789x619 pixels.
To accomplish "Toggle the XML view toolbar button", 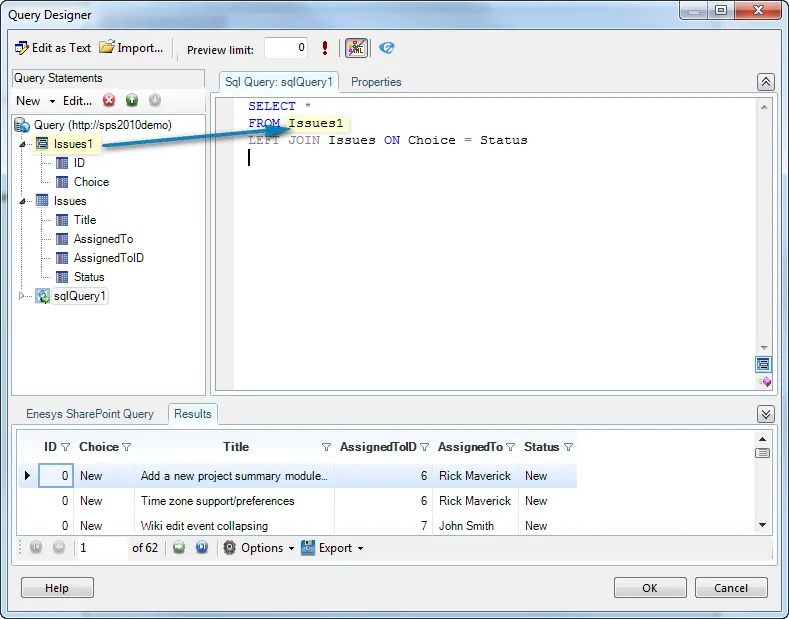I will pyautogui.click(x=356, y=48).
